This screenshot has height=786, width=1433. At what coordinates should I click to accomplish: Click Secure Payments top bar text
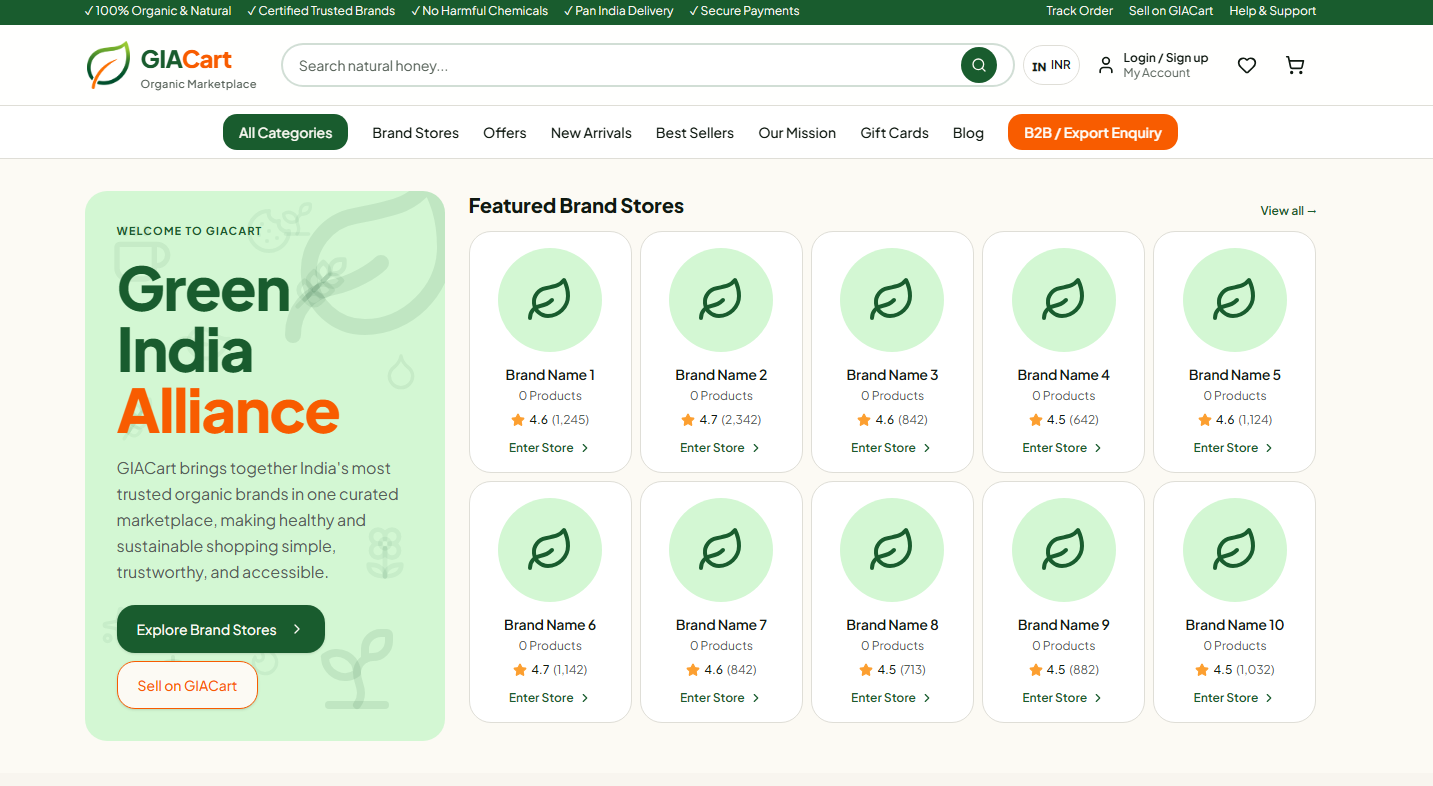tap(744, 11)
